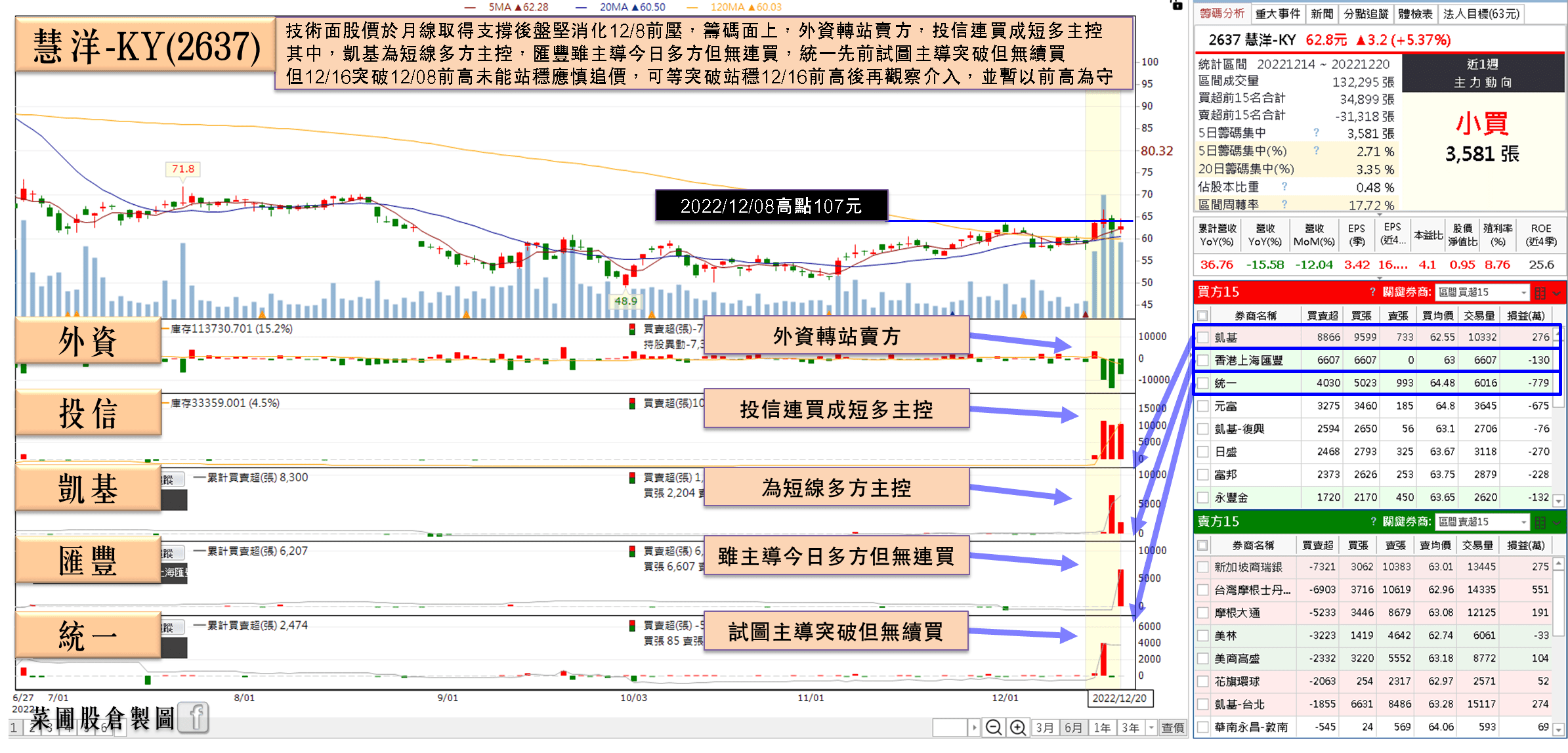Tick the checkbox for 凱基 in the buyer list

(1202, 337)
